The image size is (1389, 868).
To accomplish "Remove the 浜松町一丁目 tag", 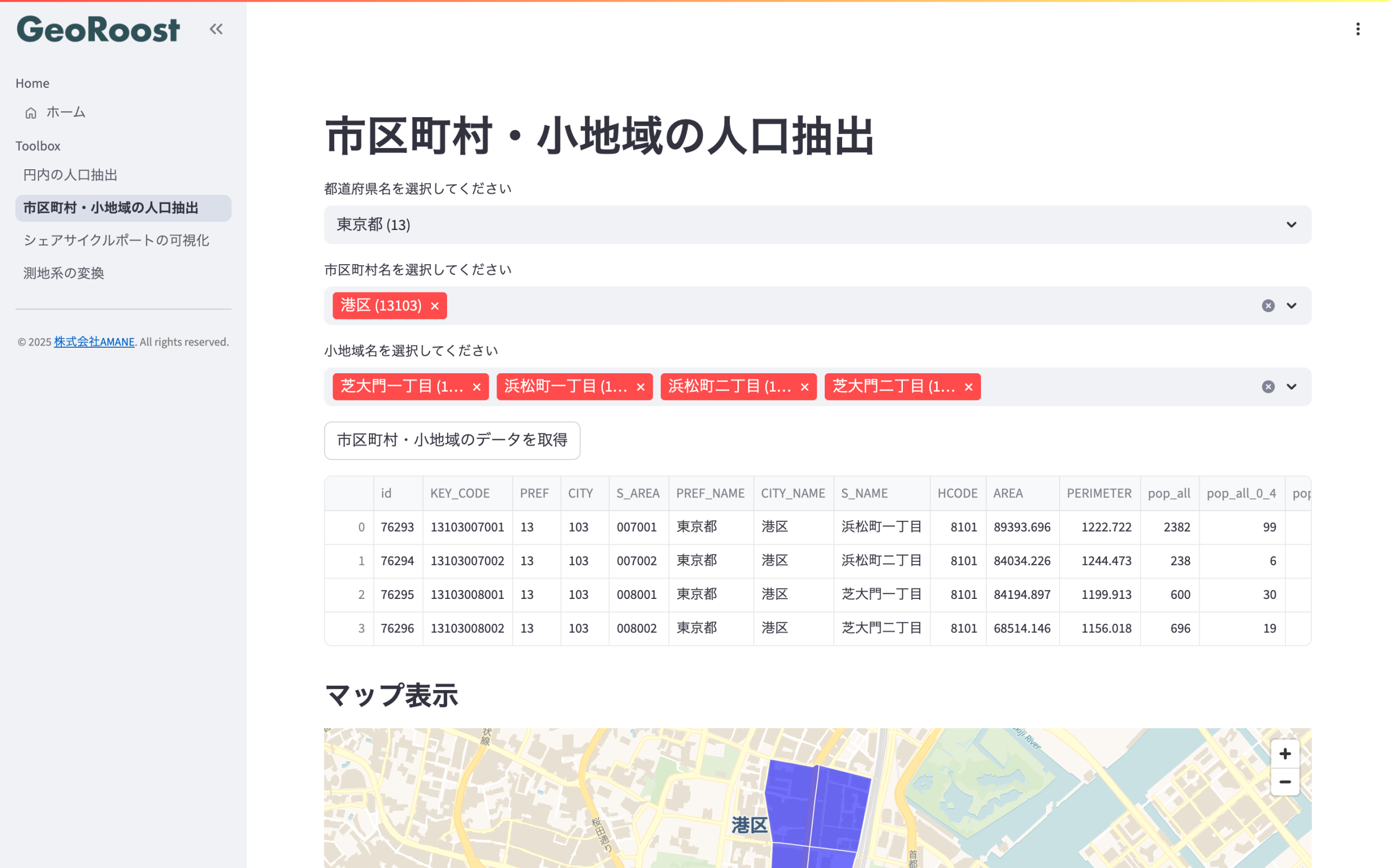I will (x=641, y=387).
